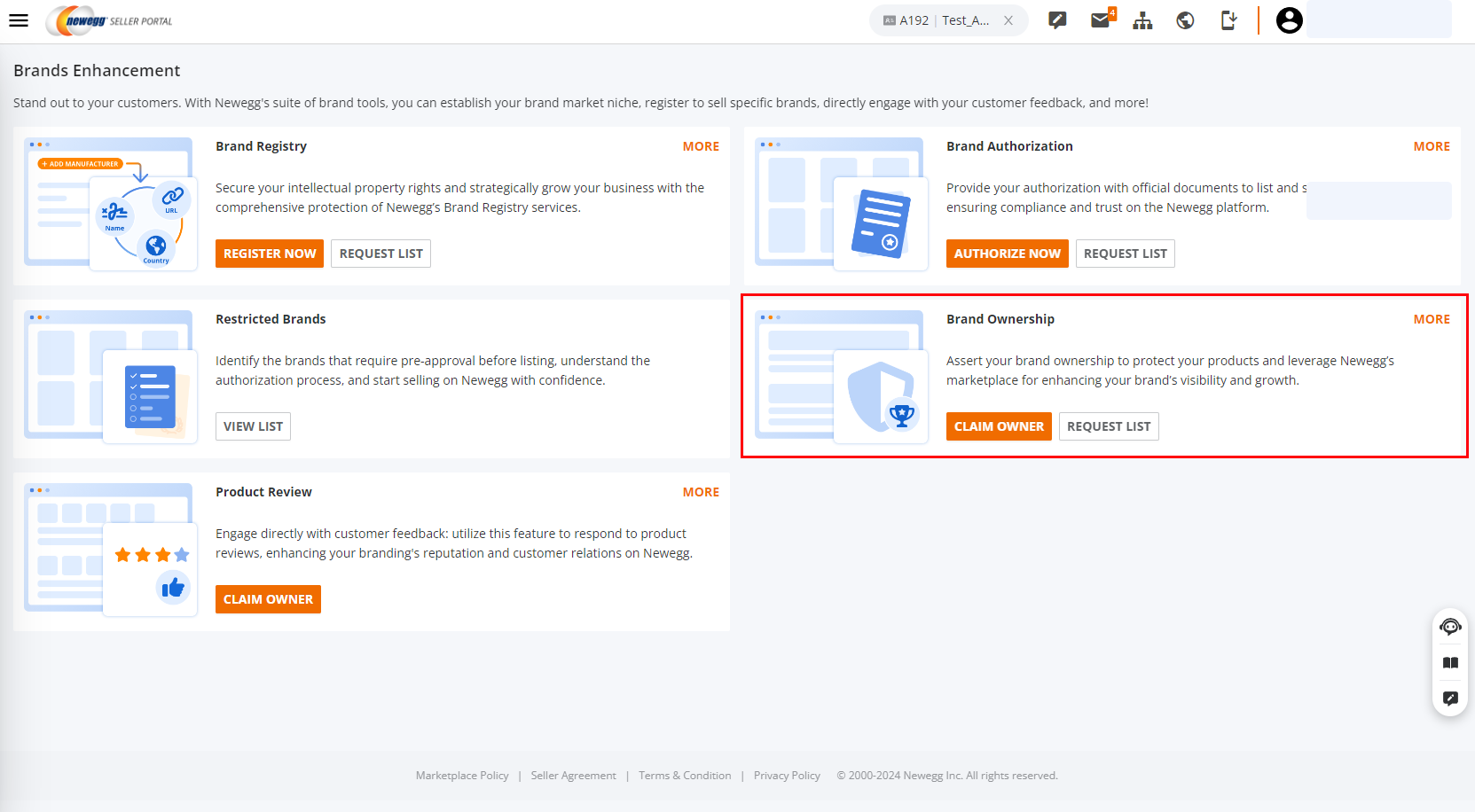Click CLAIM OWNER under Brand Ownership

(999, 426)
